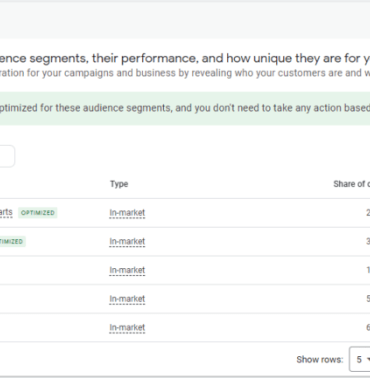The image size is (370, 378).
Task: Click the green notice about optimized audience segments
Action: click(x=185, y=108)
